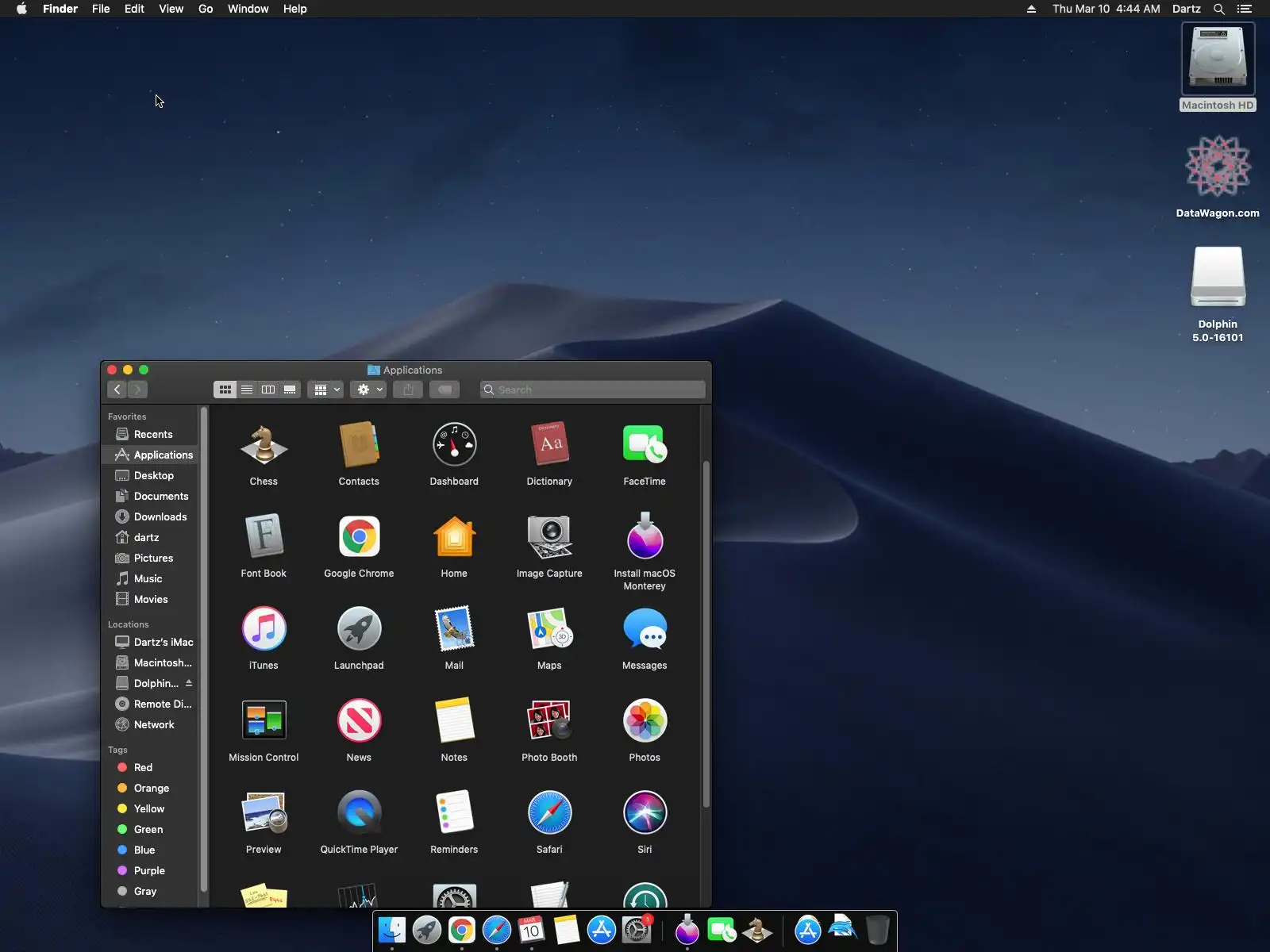The width and height of the screenshot is (1270, 952).
Task: Eject Dolphin volume in the sidebar
Action: pyautogui.click(x=189, y=683)
